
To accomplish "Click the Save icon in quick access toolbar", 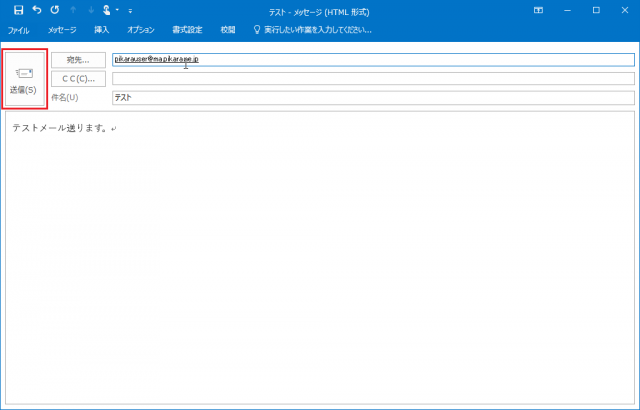I will (18, 10).
